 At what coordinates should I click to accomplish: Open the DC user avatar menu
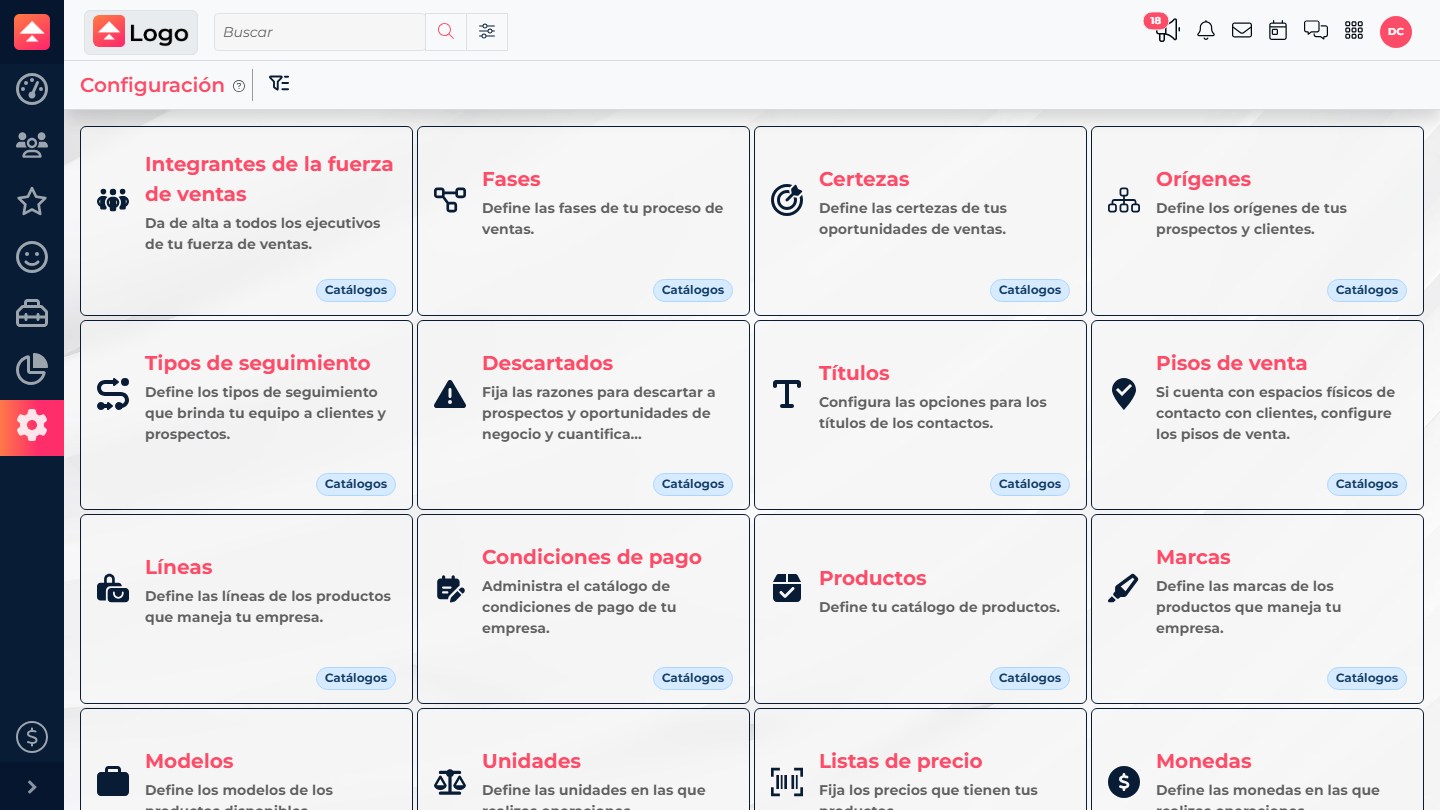pyautogui.click(x=1396, y=32)
